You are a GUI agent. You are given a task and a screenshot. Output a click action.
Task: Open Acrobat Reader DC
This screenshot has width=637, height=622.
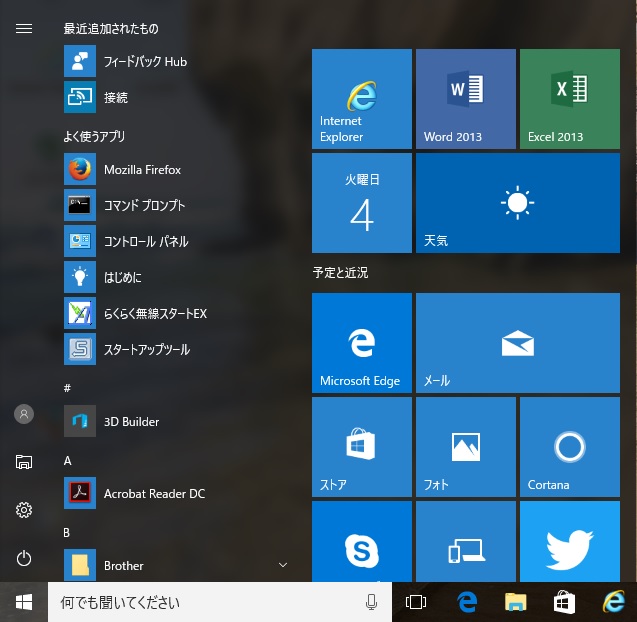click(177, 493)
